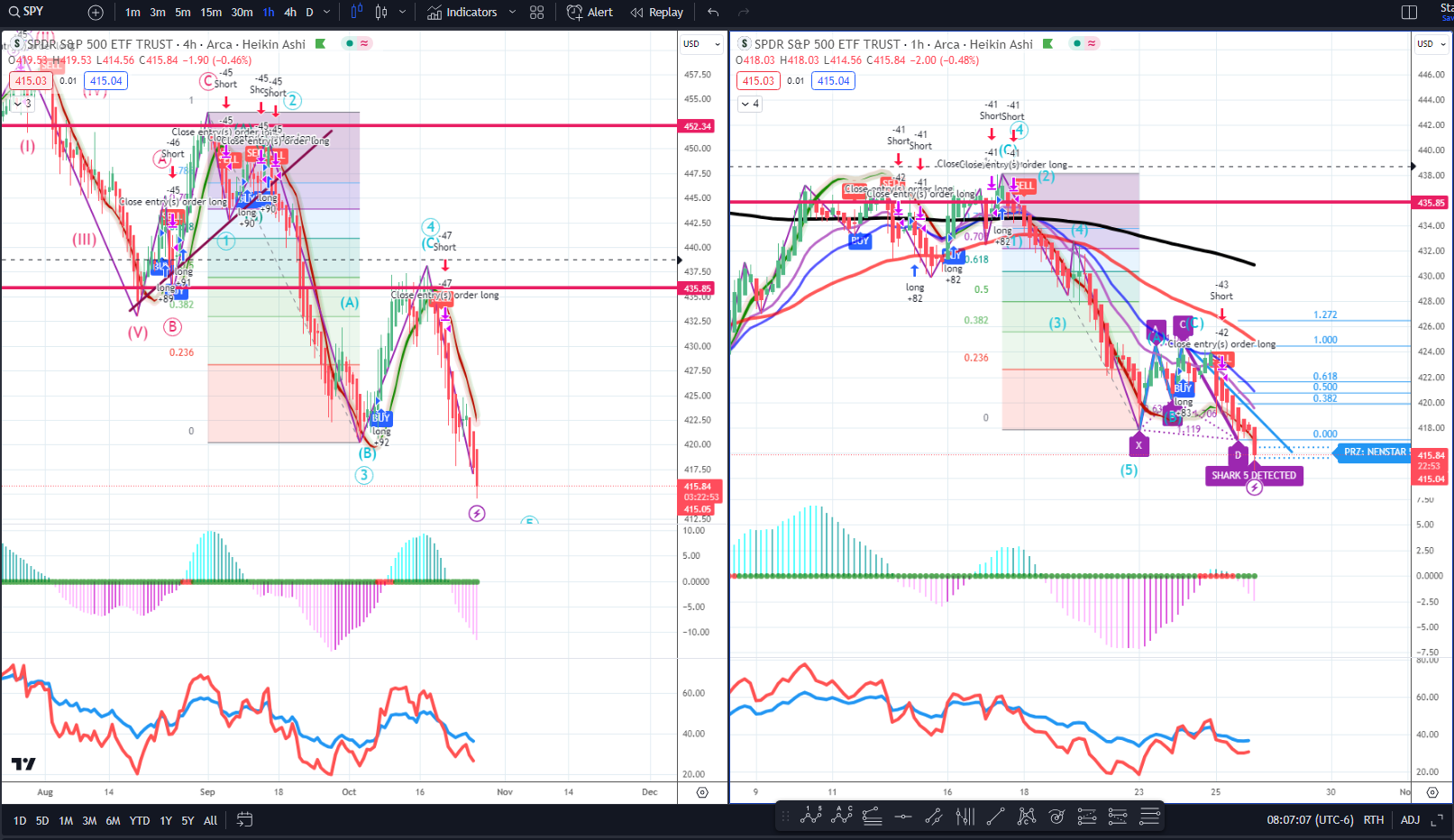This screenshot has width=1454, height=840.
Task: Open the USD currency dropdown on 1h chart
Action: (x=1431, y=43)
